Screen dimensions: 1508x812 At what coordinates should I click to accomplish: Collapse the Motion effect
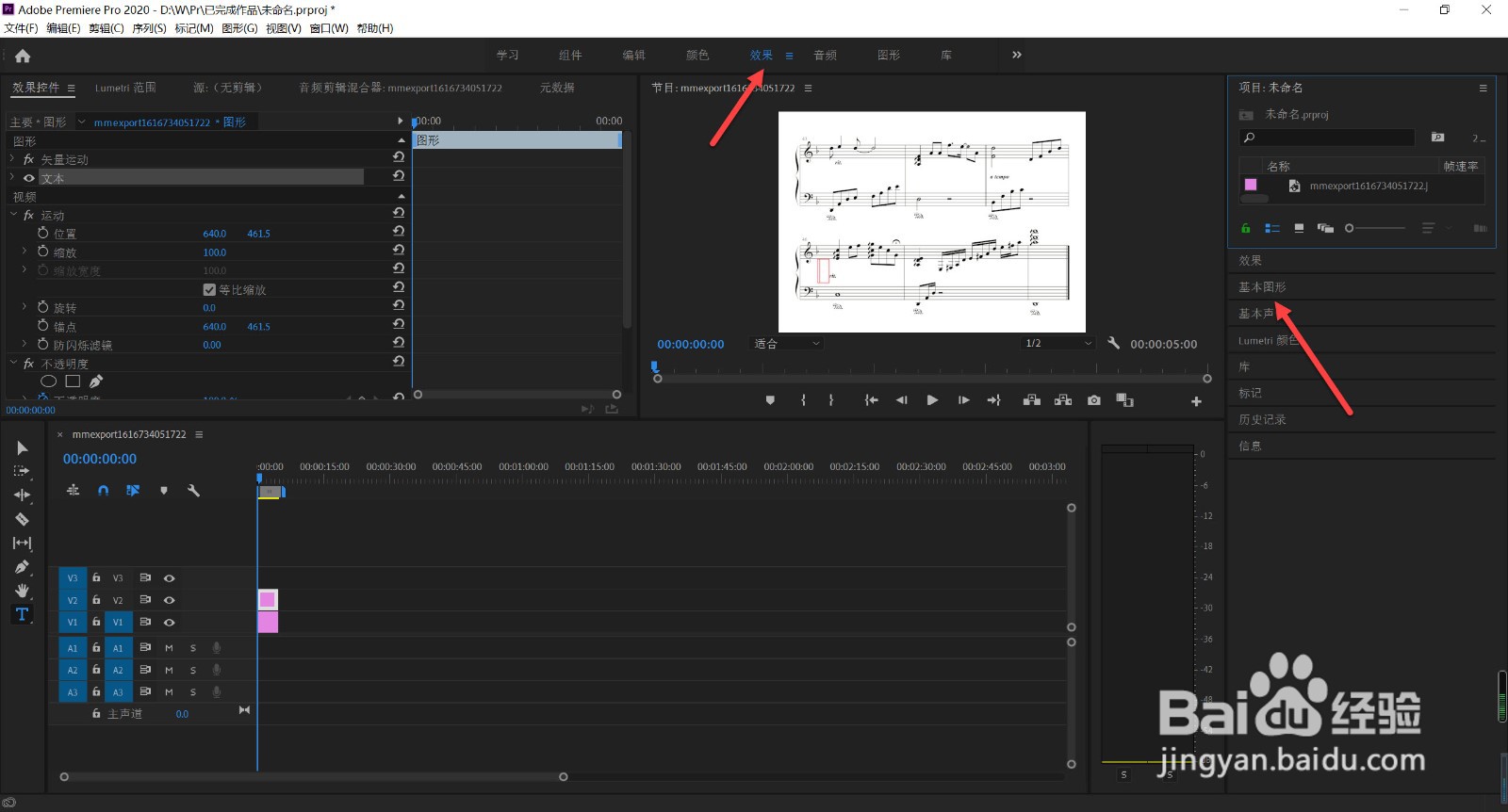(13, 215)
